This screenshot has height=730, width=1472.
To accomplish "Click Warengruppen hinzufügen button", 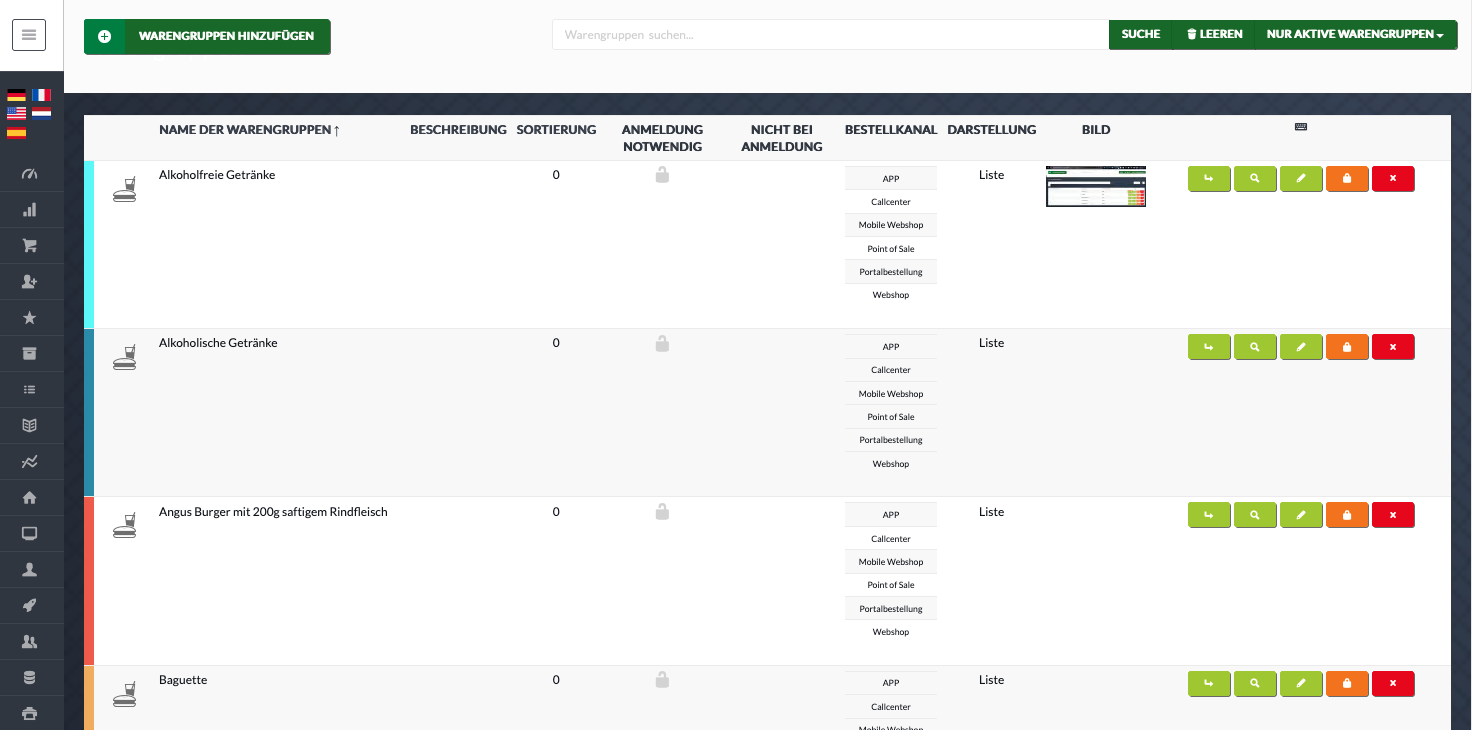I will pos(207,36).
